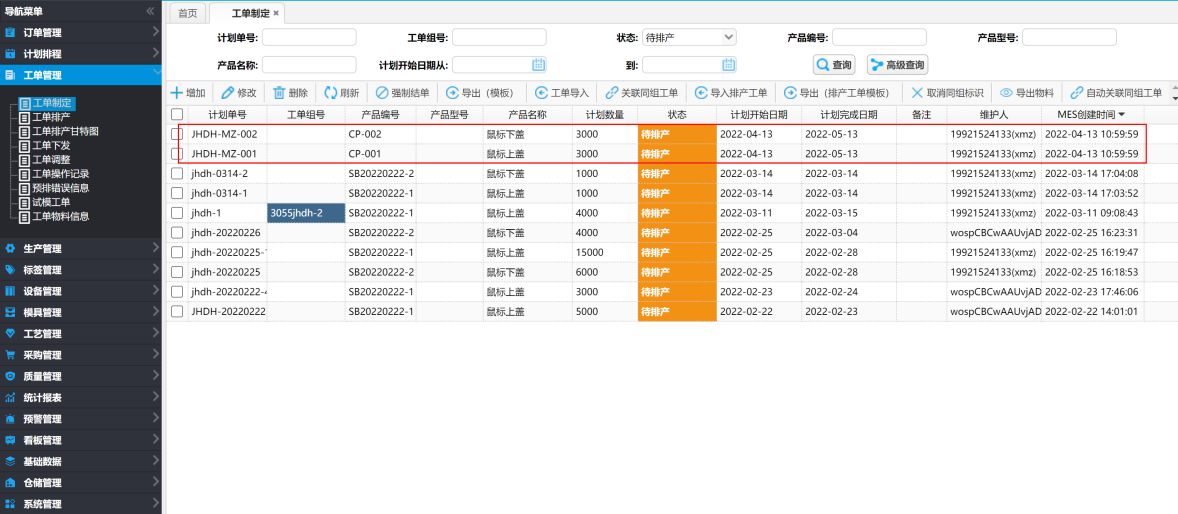
Task: Click the 产品型号 input field
Action: (1069, 37)
